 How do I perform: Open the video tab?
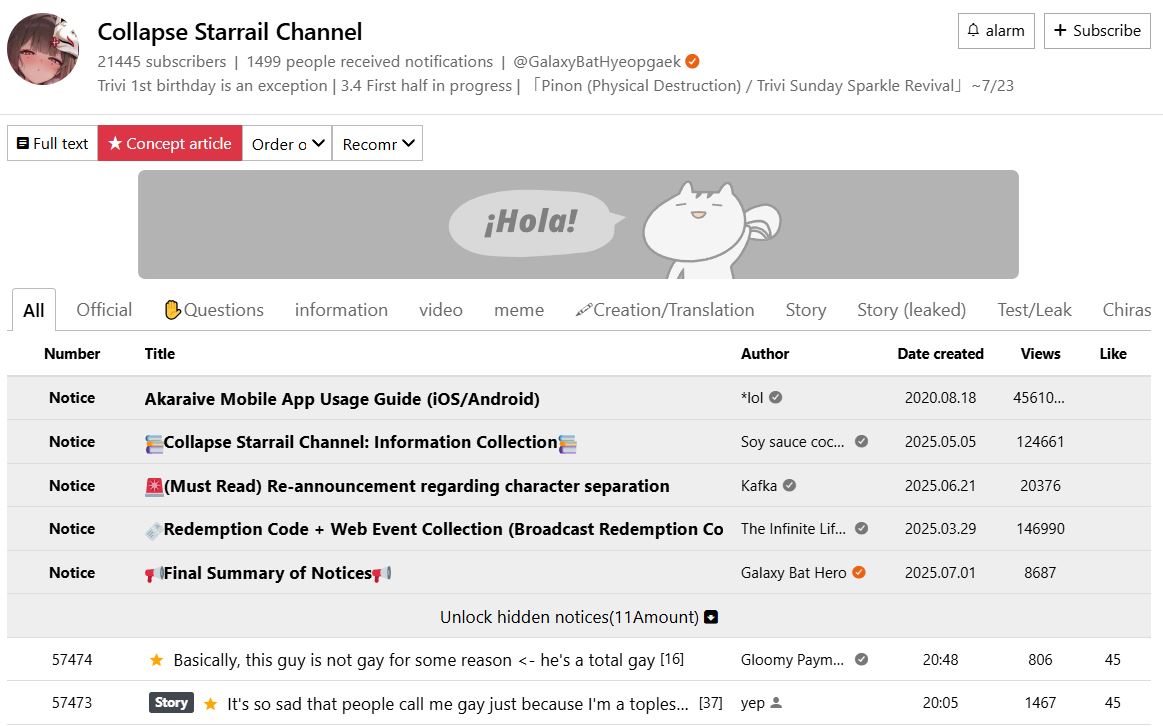click(x=441, y=310)
